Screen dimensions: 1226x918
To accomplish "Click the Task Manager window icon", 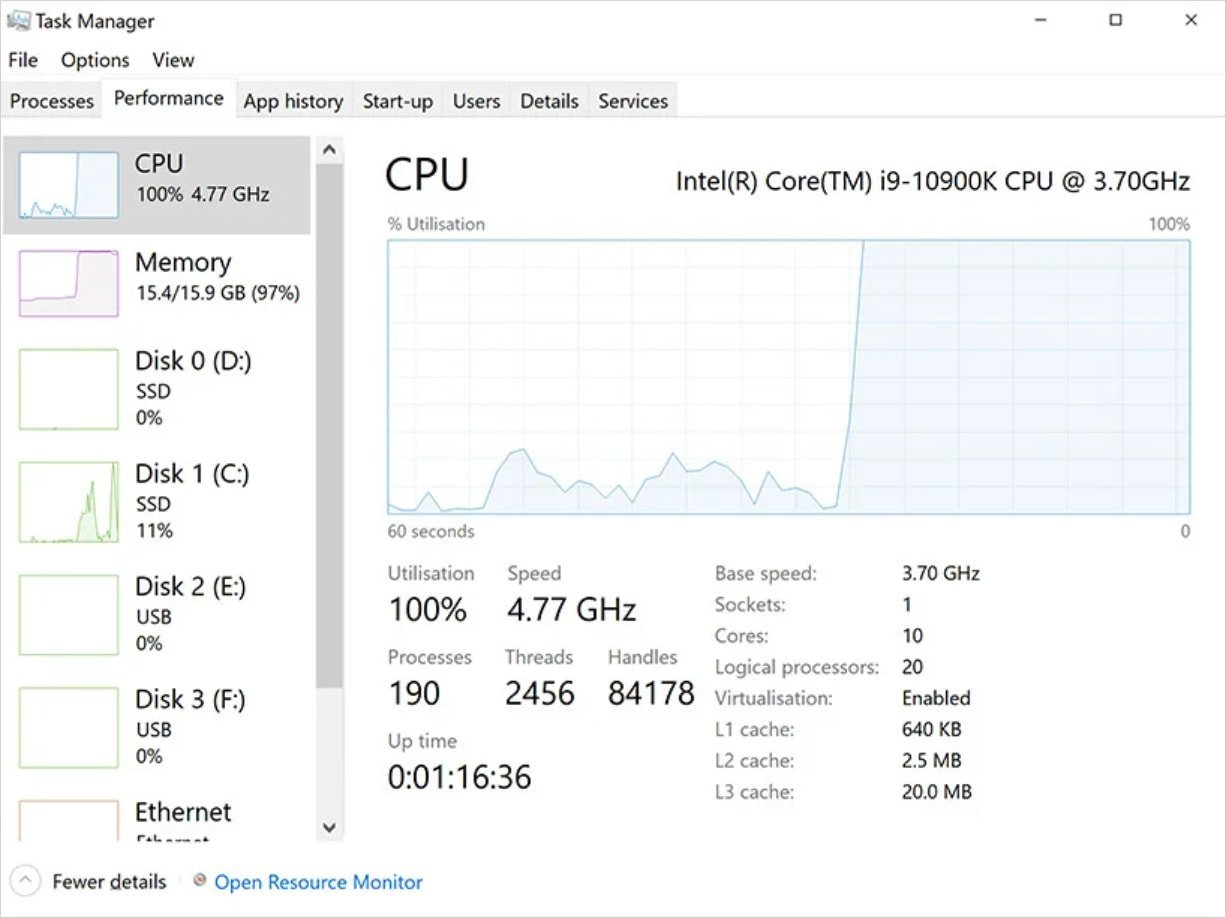I will tap(18, 20).
